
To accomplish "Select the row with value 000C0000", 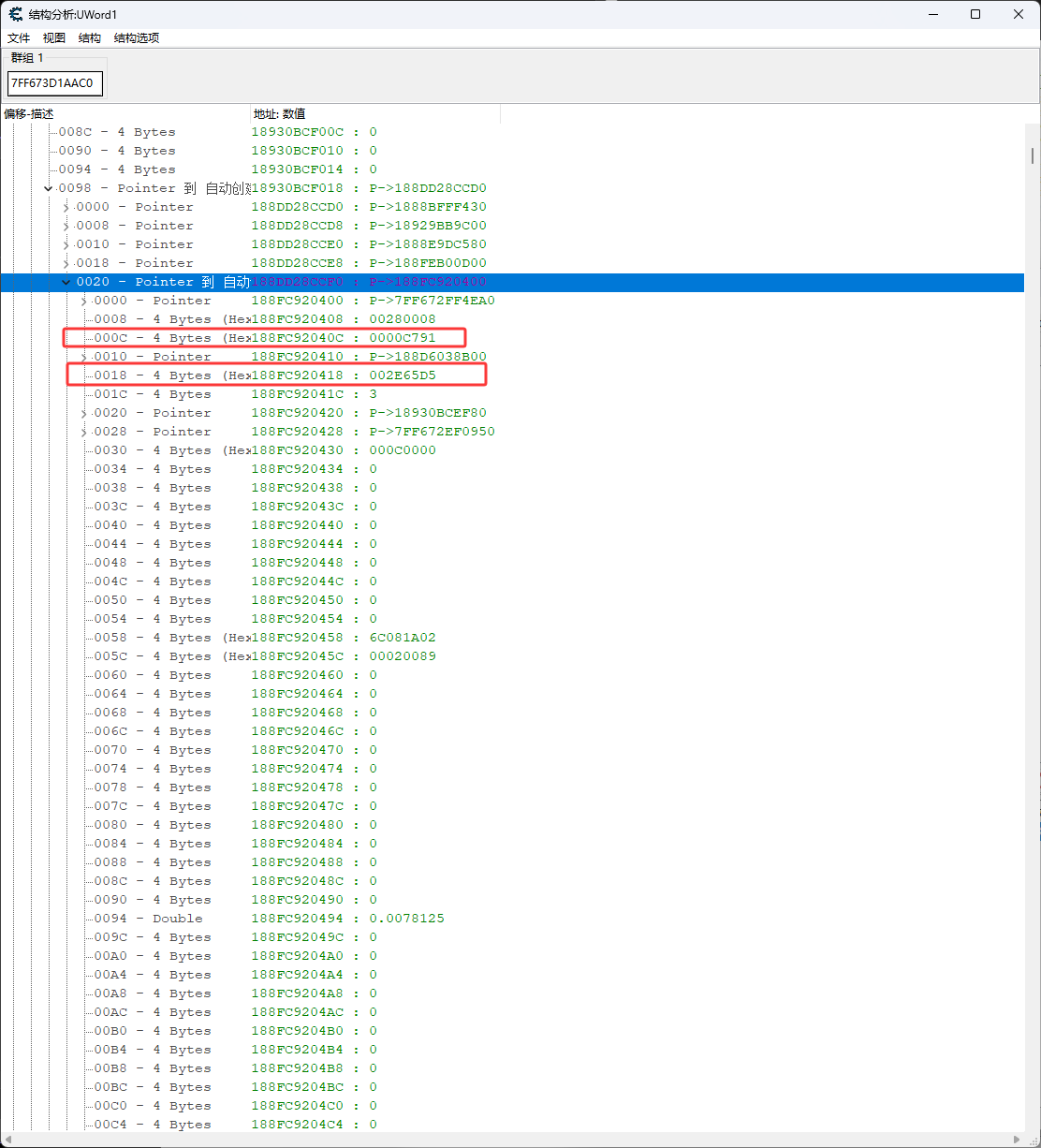I will coord(512,450).
